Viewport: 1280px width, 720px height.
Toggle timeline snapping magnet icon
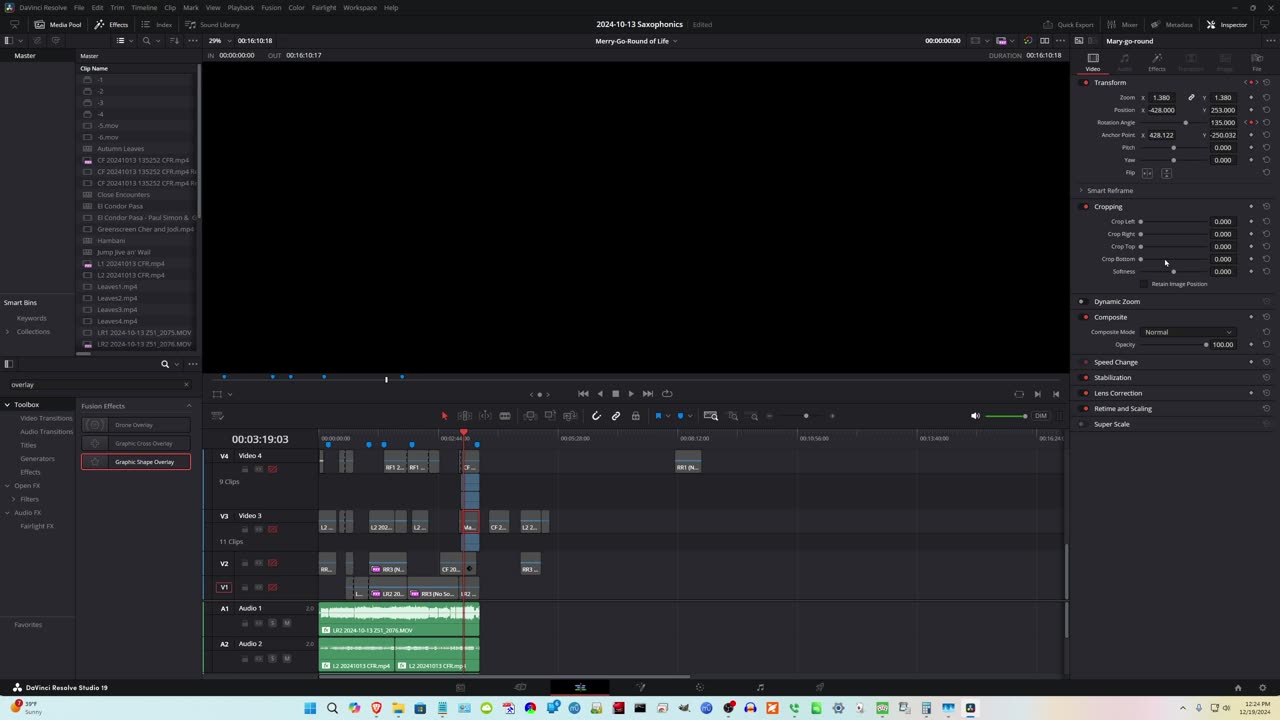(x=596, y=416)
